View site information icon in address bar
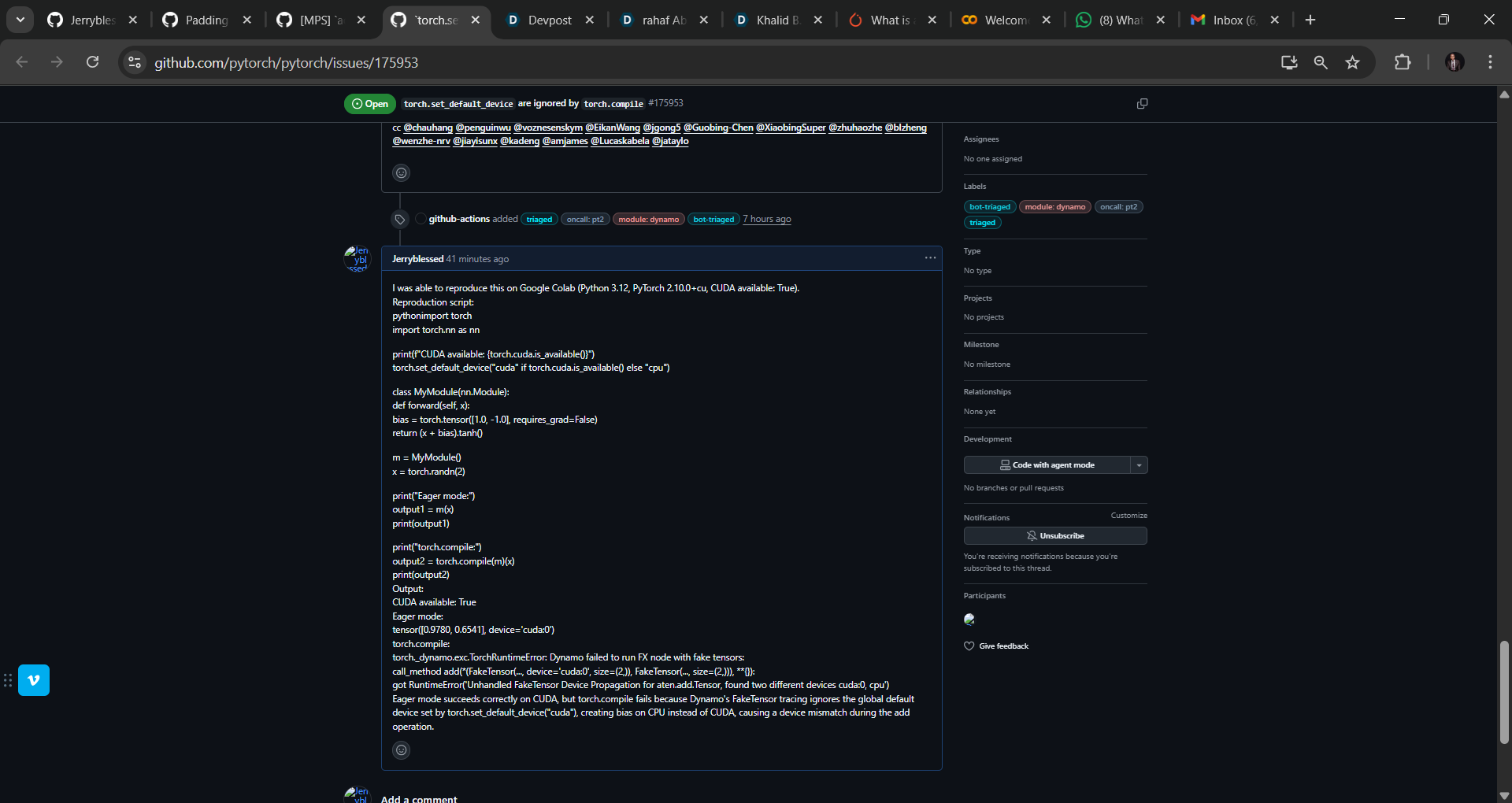1512x803 pixels. pyautogui.click(x=135, y=62)
